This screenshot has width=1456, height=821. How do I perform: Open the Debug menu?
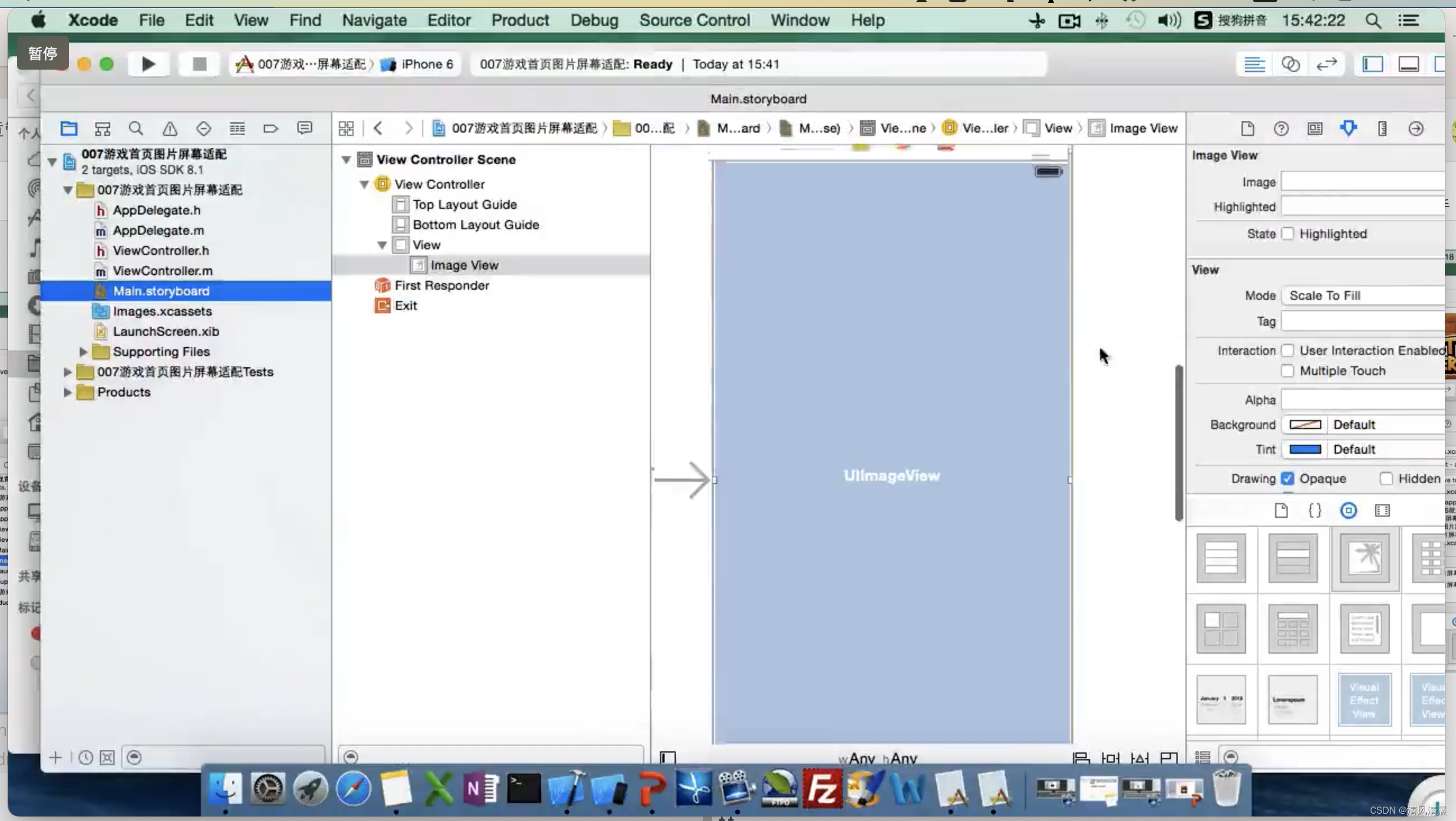pos(594,20)
